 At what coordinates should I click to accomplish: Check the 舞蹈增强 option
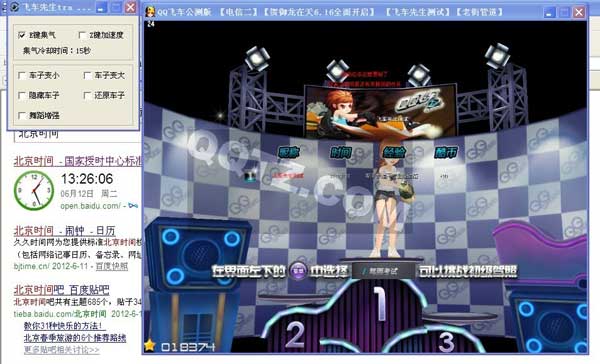[x=22, y=115]
